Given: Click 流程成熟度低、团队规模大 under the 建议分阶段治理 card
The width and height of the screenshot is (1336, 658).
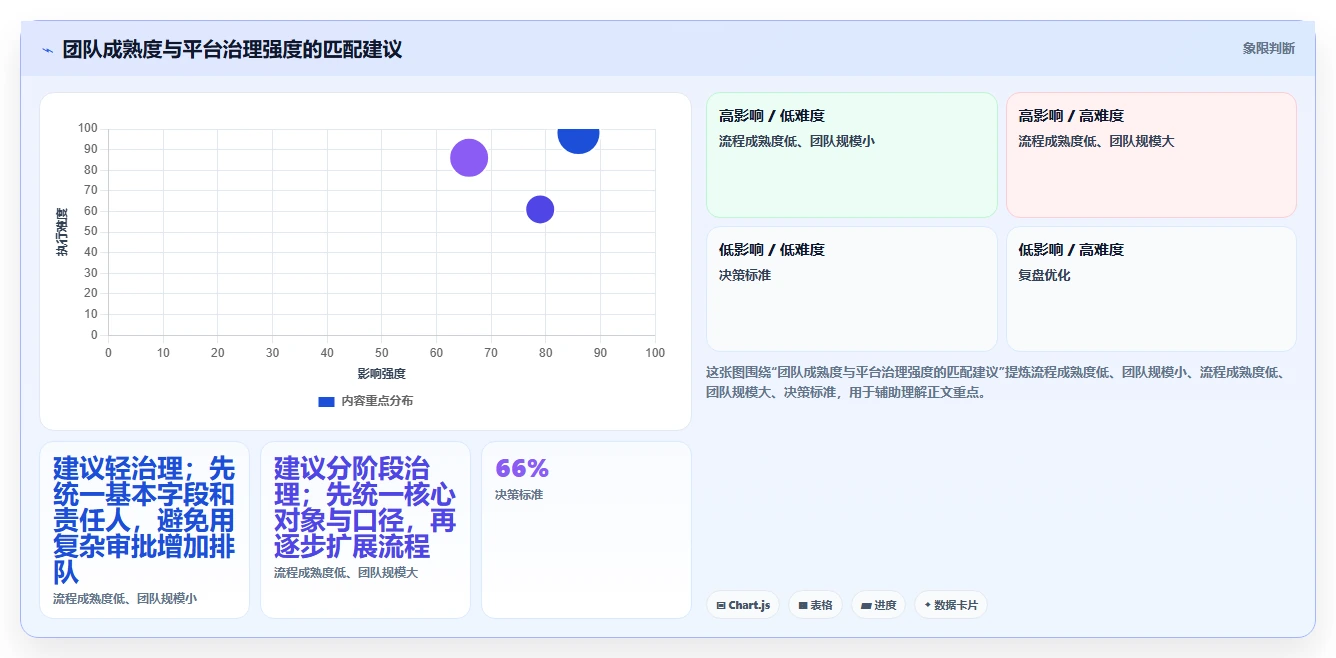Looking at the screenshot, I should 346,573.
